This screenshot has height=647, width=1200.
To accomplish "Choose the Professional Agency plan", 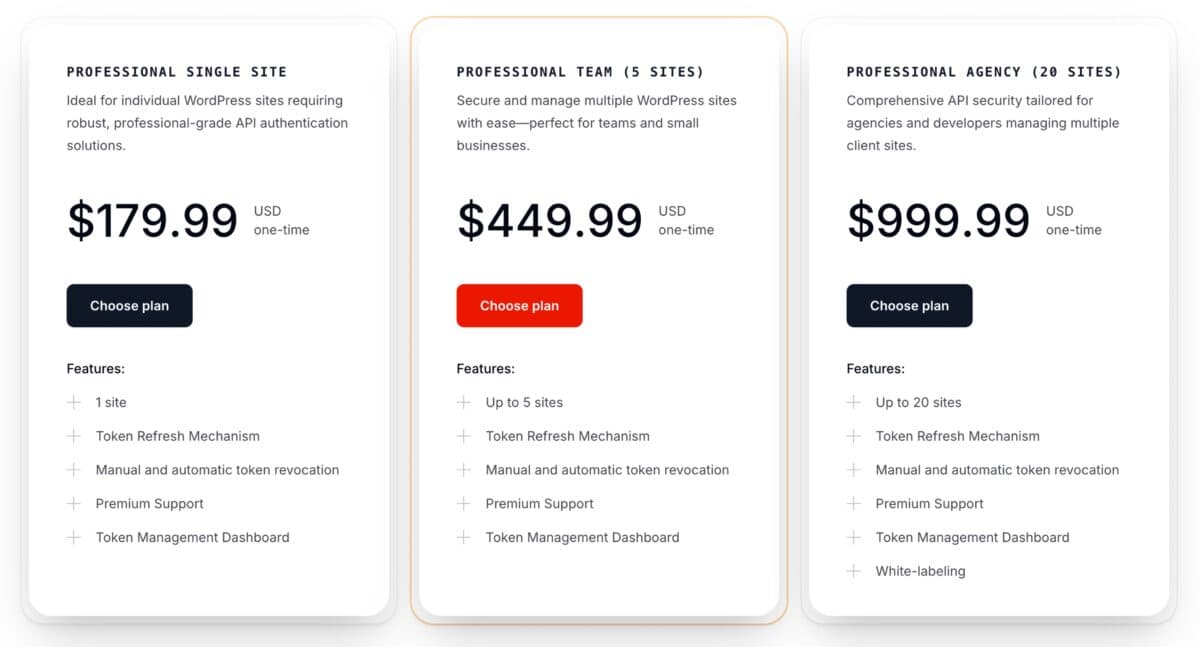I will tap(909, 306).
